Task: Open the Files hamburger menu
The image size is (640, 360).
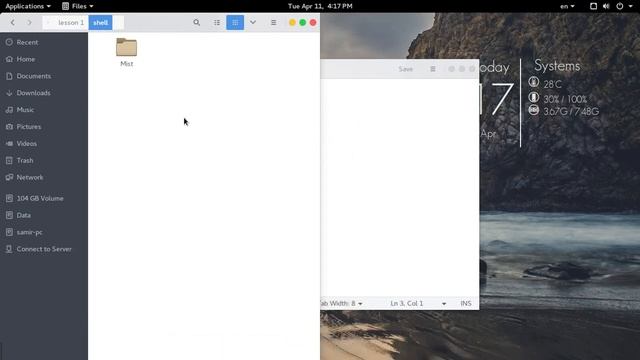Action: pos(273,22)
